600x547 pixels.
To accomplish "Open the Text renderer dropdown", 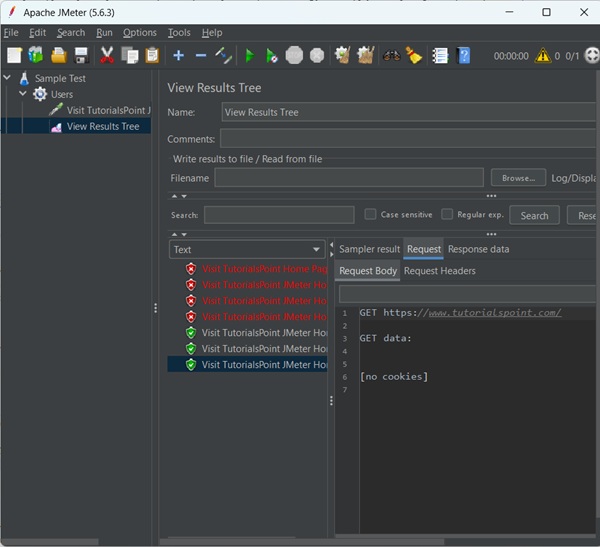I will pos(246,250).
